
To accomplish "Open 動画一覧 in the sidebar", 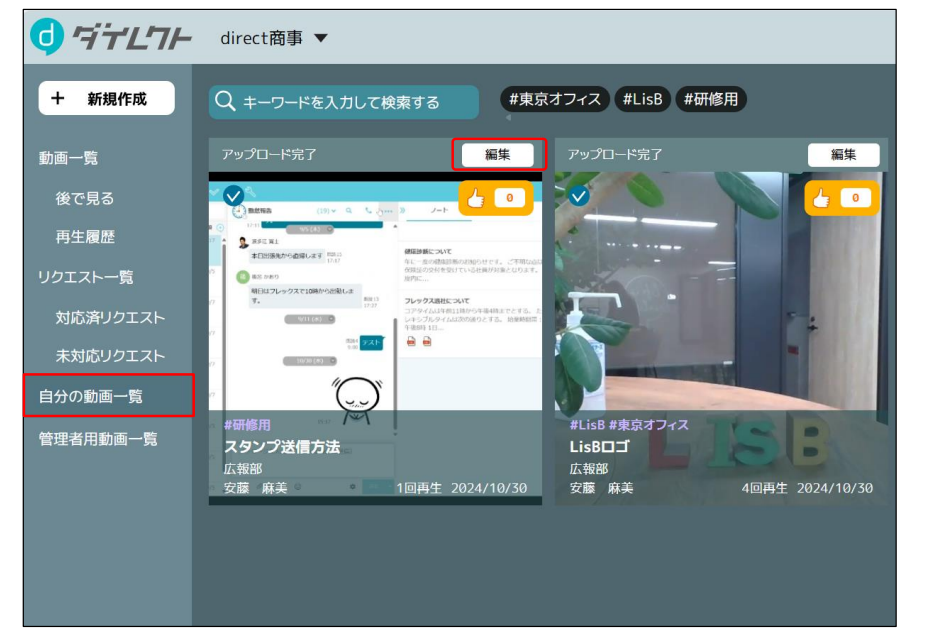I will [68, 158].
